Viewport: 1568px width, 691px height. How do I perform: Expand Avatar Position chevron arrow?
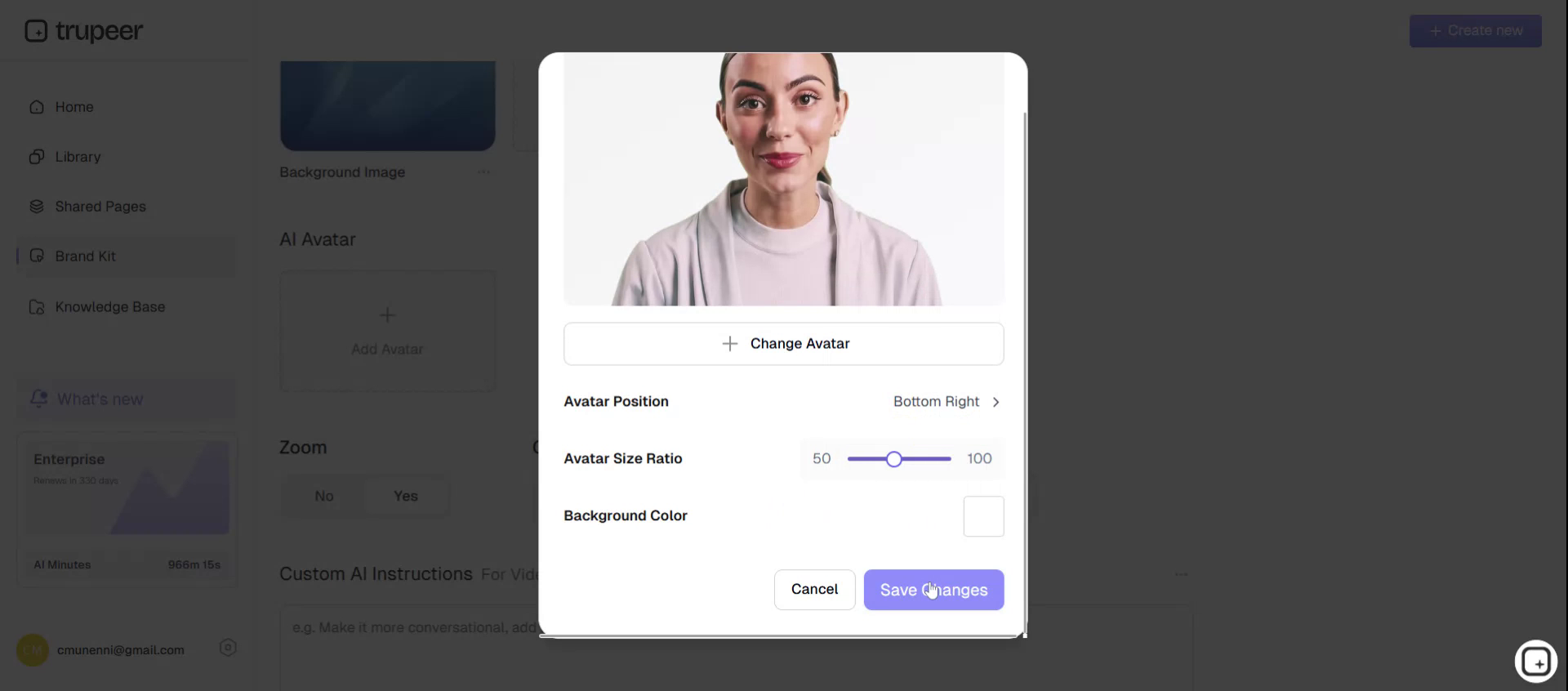996,402
